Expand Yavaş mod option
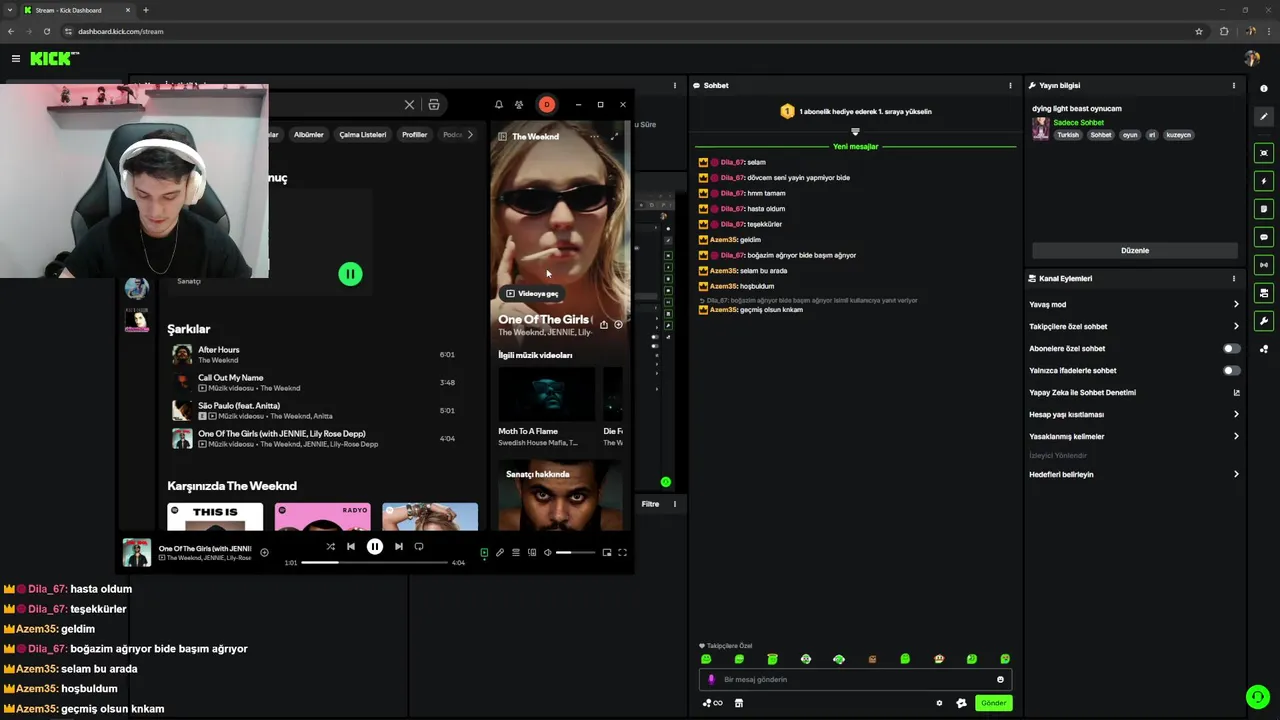 coord(1134,304)
